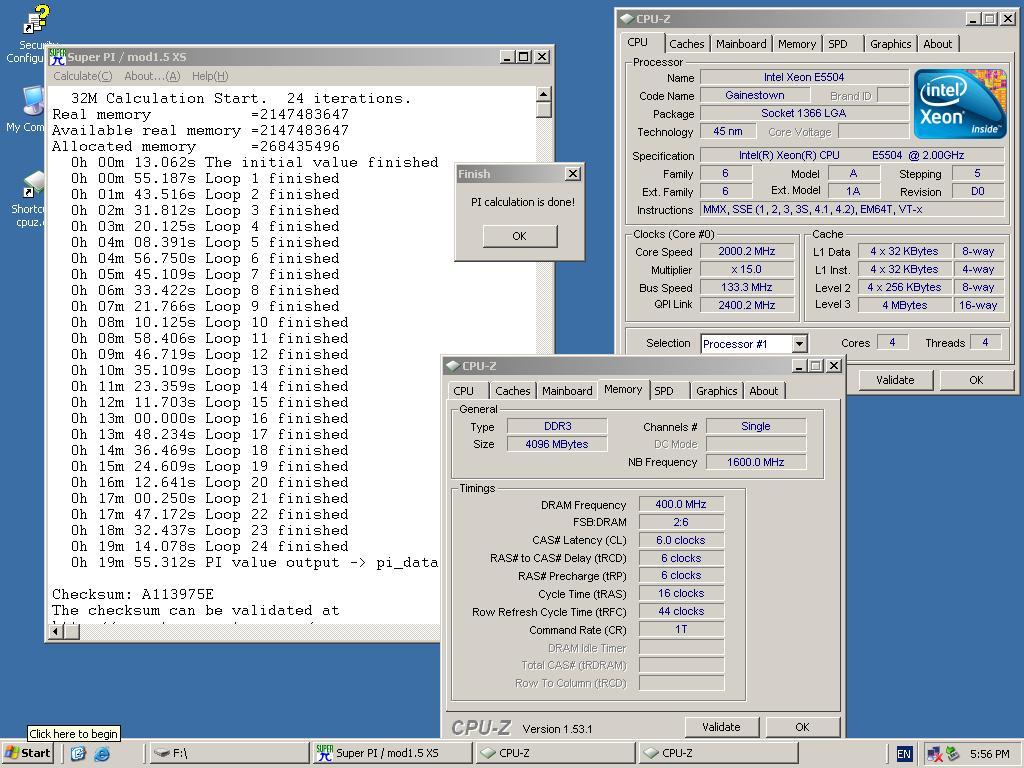Select the cpuz shortcut desktop icon

coord(34,185)
